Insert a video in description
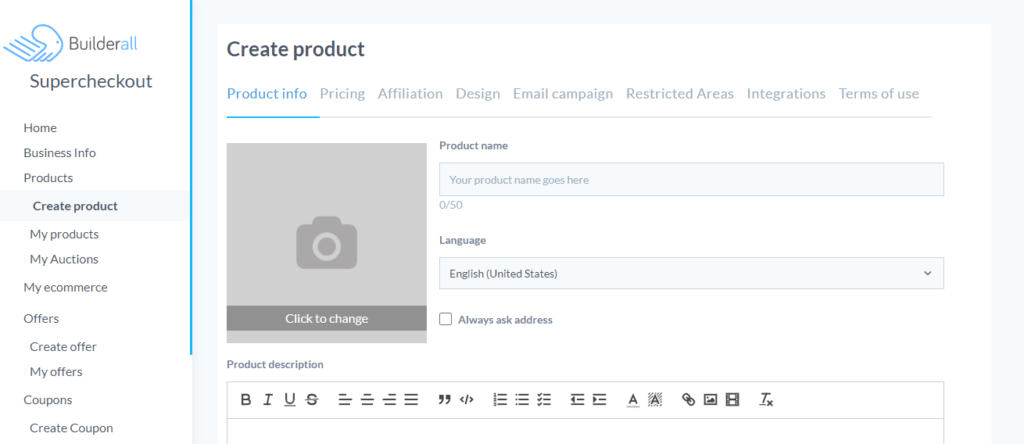Screen dimensions: 1024x444 click(x=732, y=400)
